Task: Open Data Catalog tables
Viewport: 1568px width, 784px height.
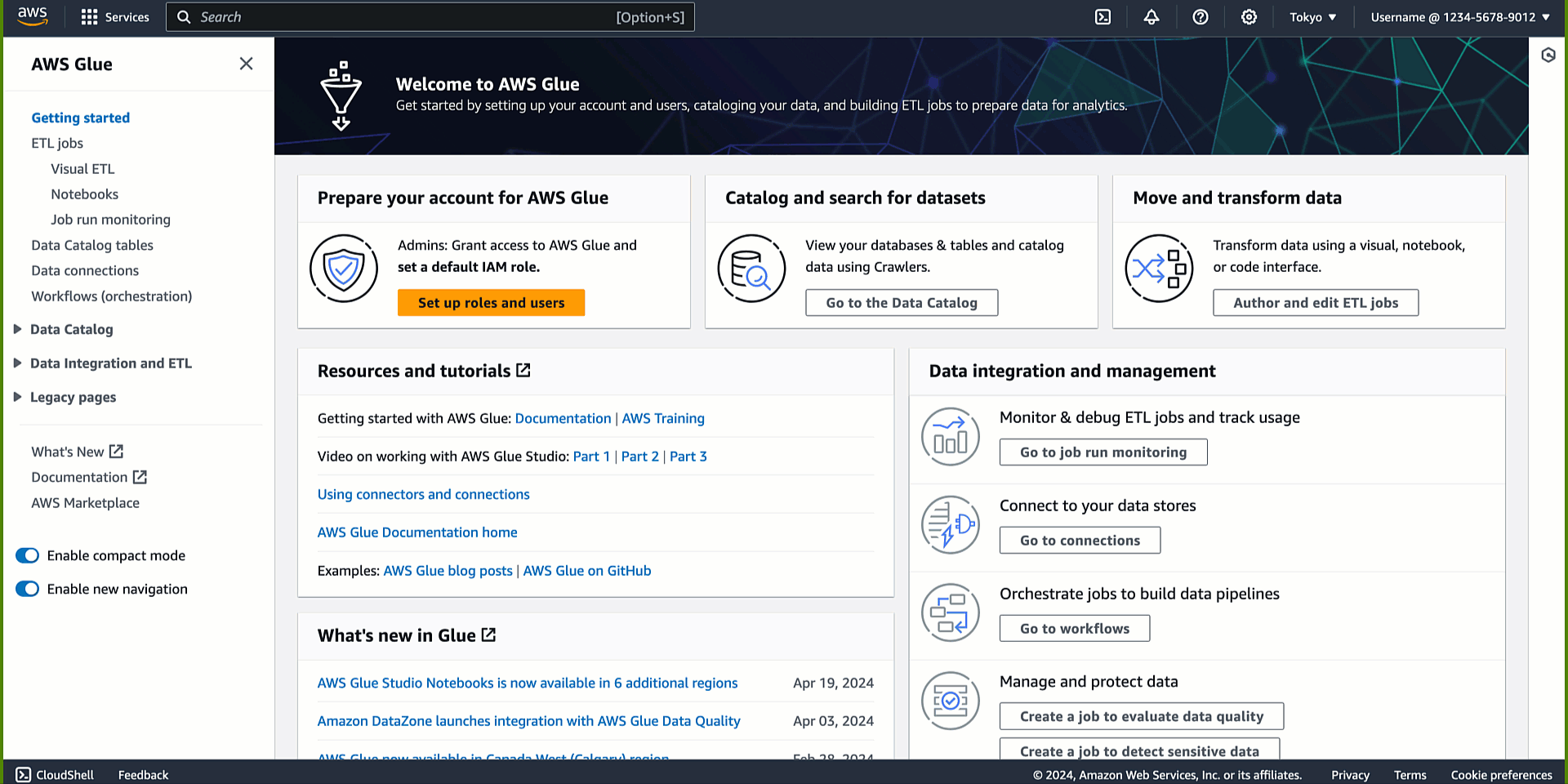Action: click(92, 245)
